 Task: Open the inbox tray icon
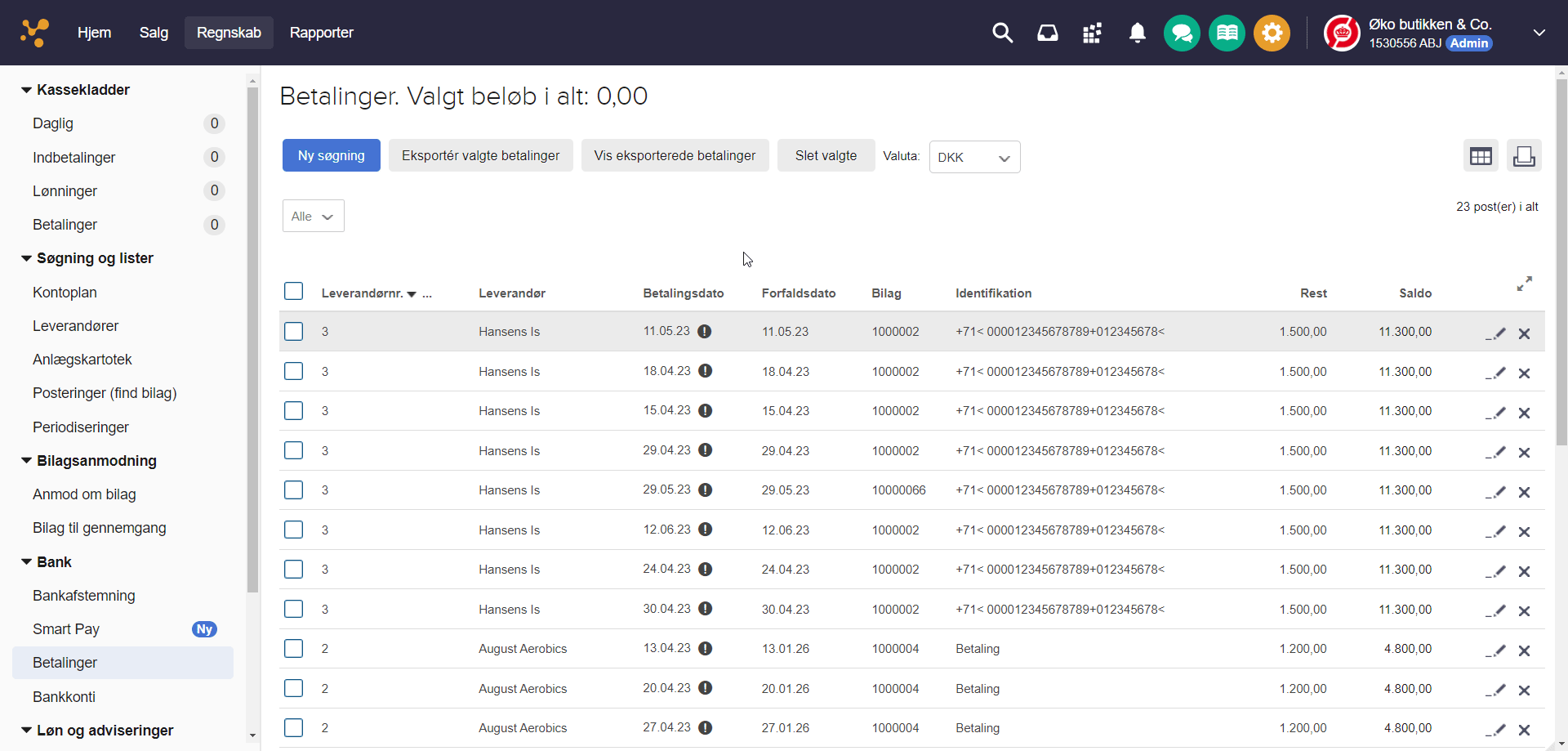(1047, 33)
